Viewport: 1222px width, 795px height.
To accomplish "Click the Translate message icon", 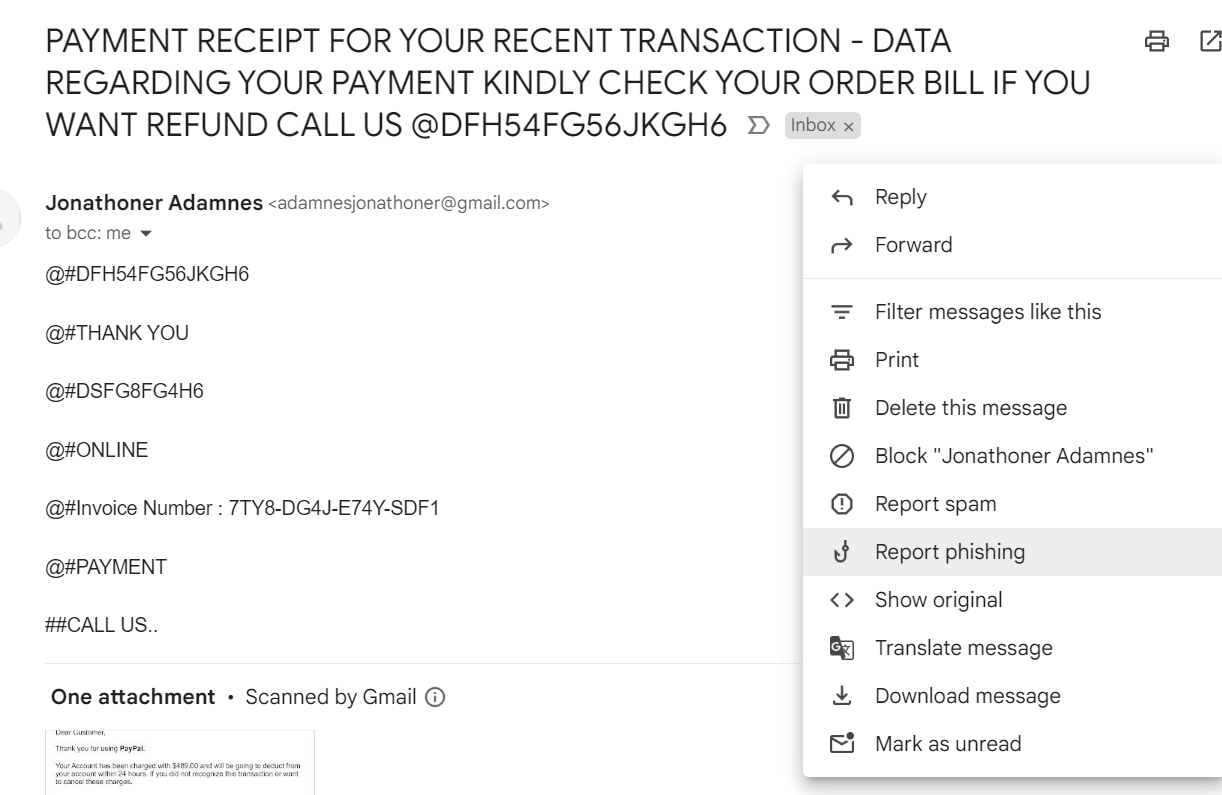I will pos(842,648).
